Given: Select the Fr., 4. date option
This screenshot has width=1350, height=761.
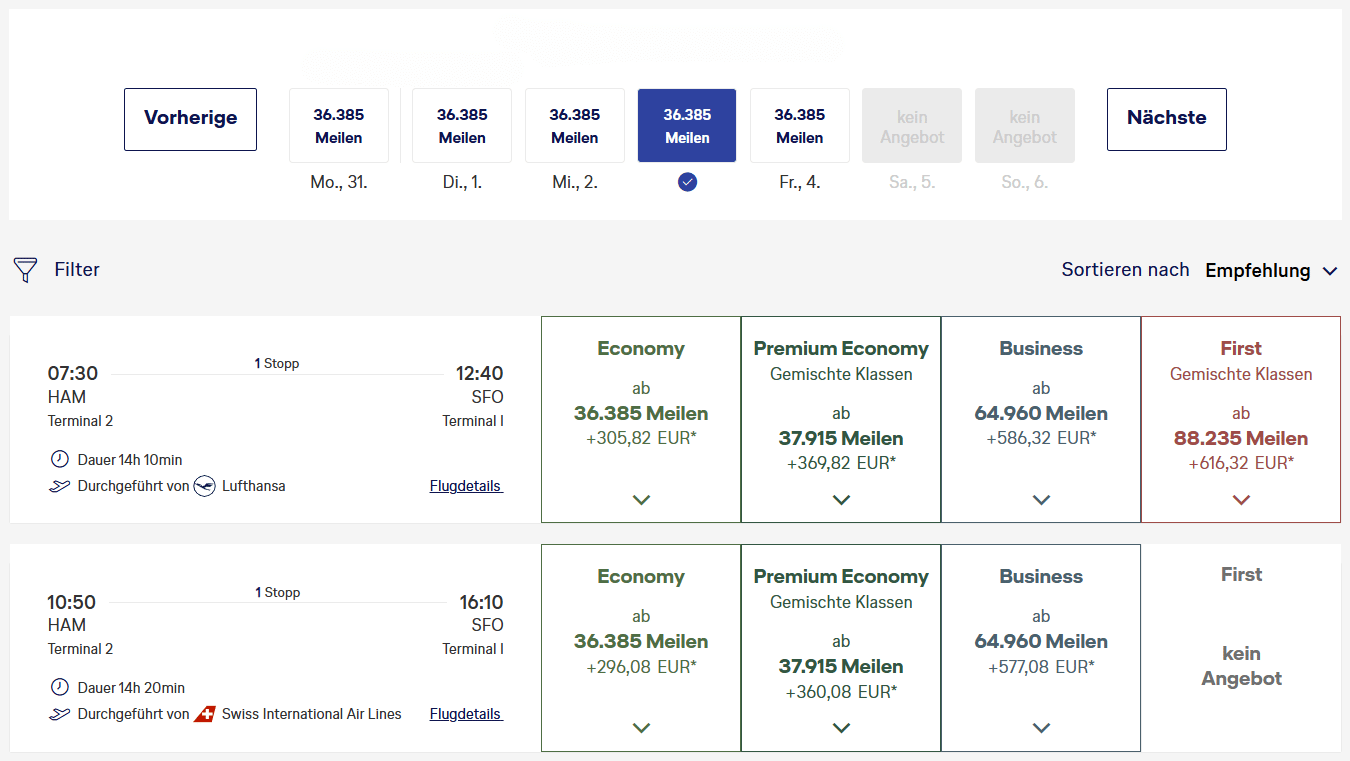Looking at the screenshot, I should [799, 124].
